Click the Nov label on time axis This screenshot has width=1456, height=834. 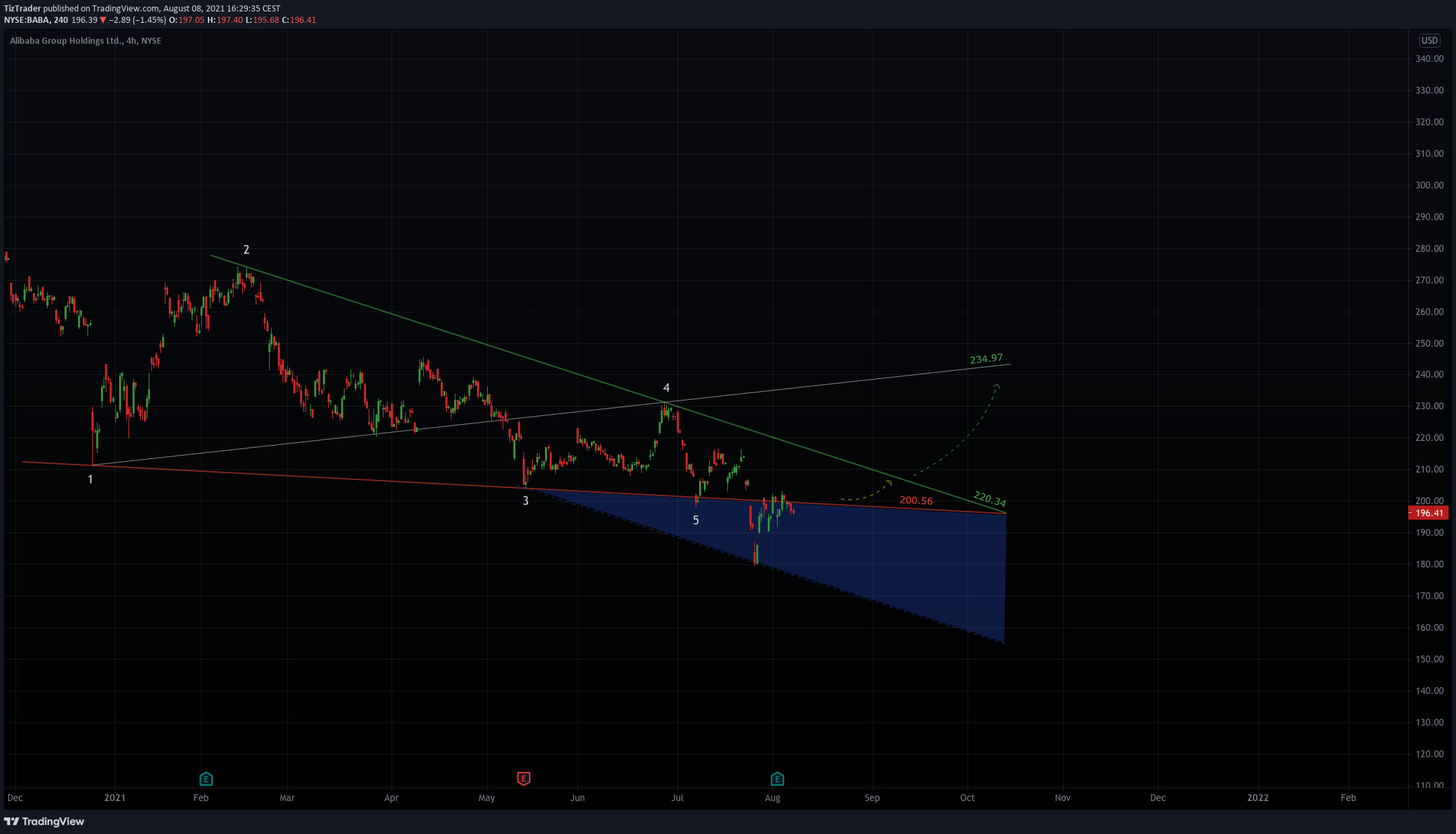pos(1062,798)
